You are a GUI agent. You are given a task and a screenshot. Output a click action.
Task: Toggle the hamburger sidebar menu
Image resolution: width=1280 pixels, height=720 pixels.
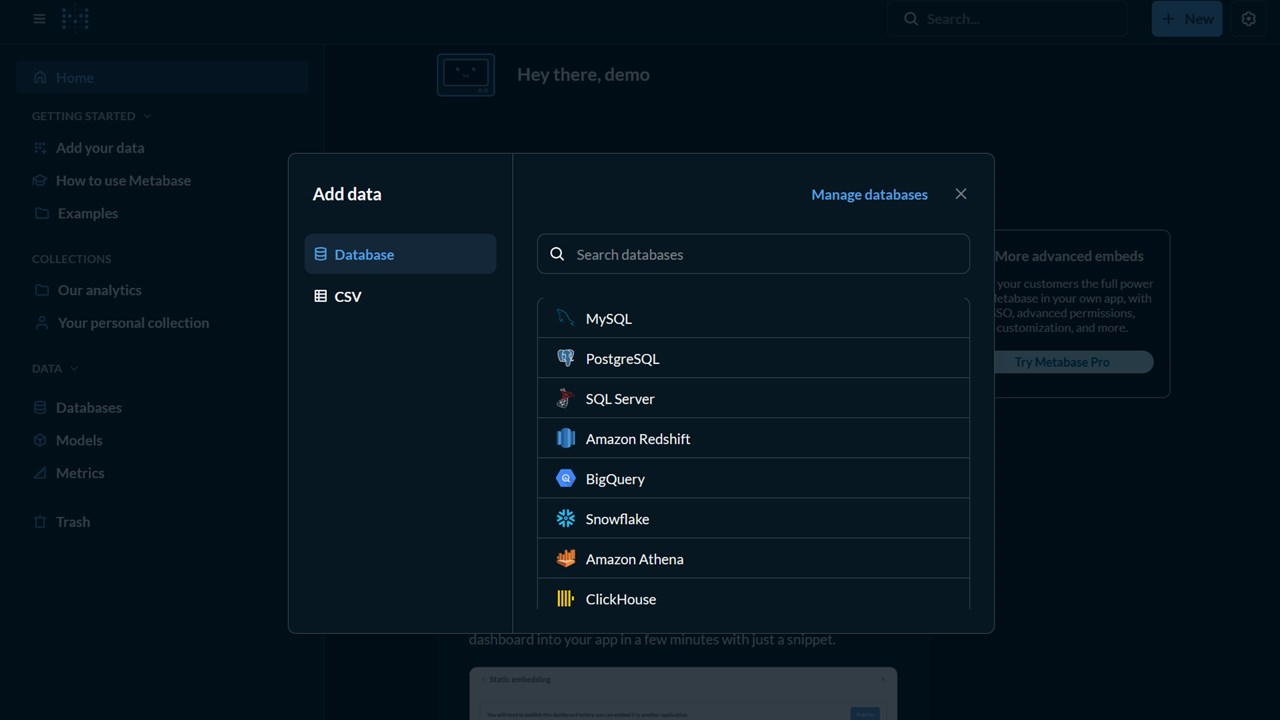39,18
